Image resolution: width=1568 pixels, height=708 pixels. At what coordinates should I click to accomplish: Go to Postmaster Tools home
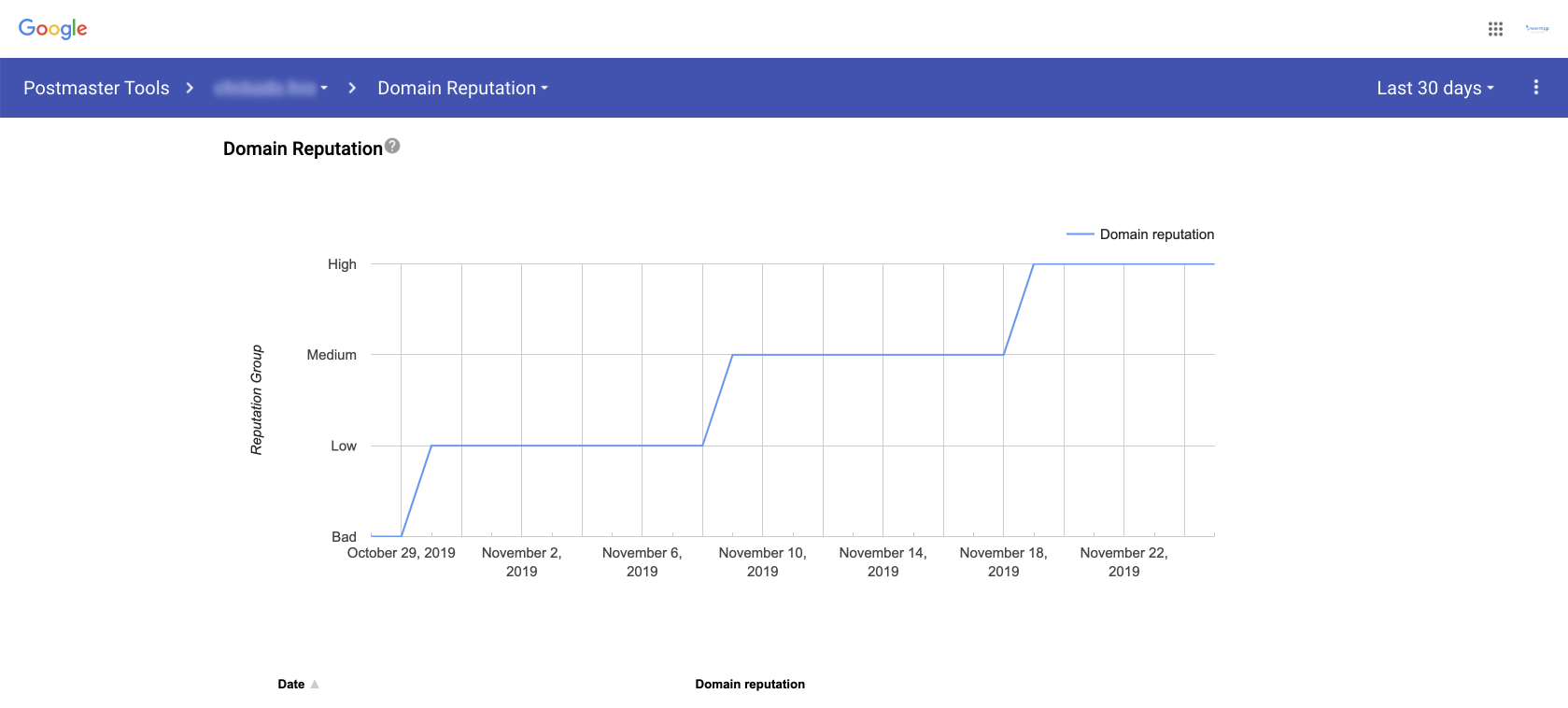(96, 88)
